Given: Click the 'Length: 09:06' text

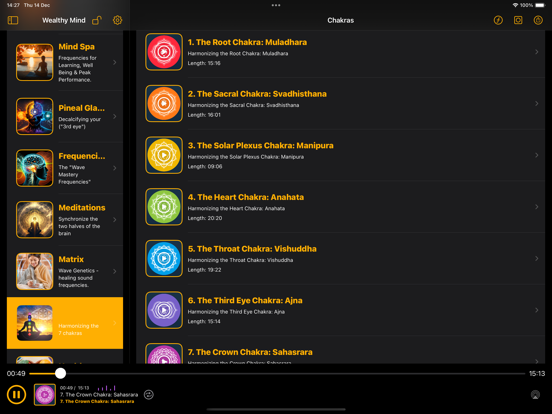Looking at the screenshot, I should click(x=205, y=166).
